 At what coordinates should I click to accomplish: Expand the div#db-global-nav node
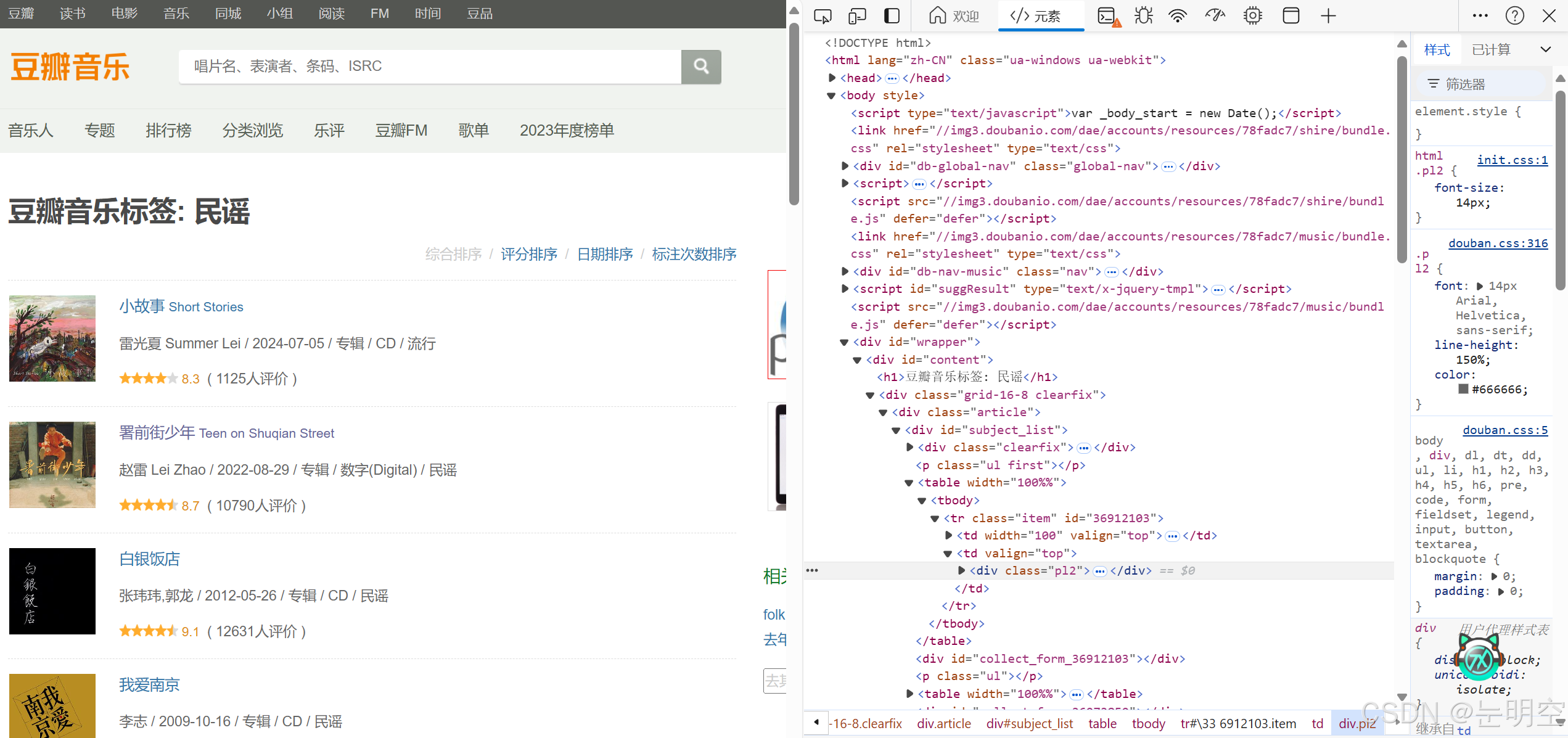(845, 166)
